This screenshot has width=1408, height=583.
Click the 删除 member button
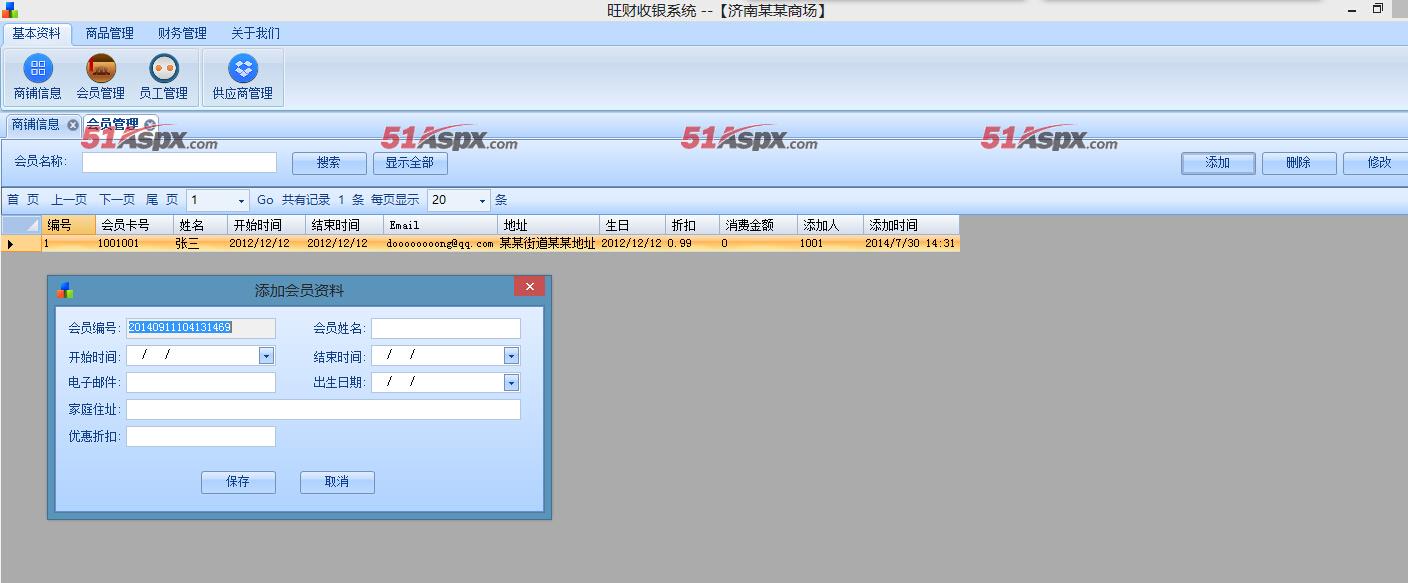pos(1299,163)
